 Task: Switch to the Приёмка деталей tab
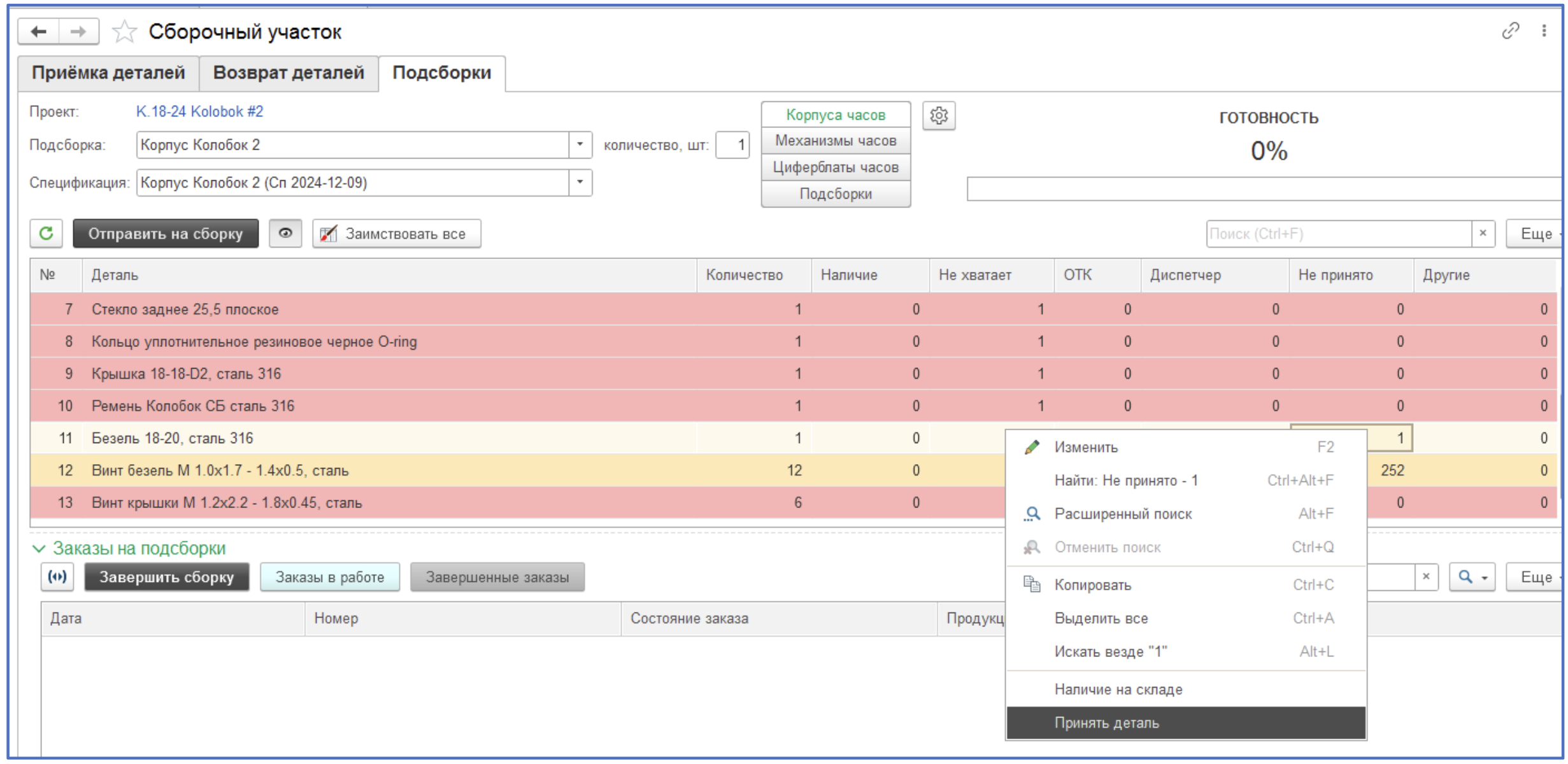[108, 73]
